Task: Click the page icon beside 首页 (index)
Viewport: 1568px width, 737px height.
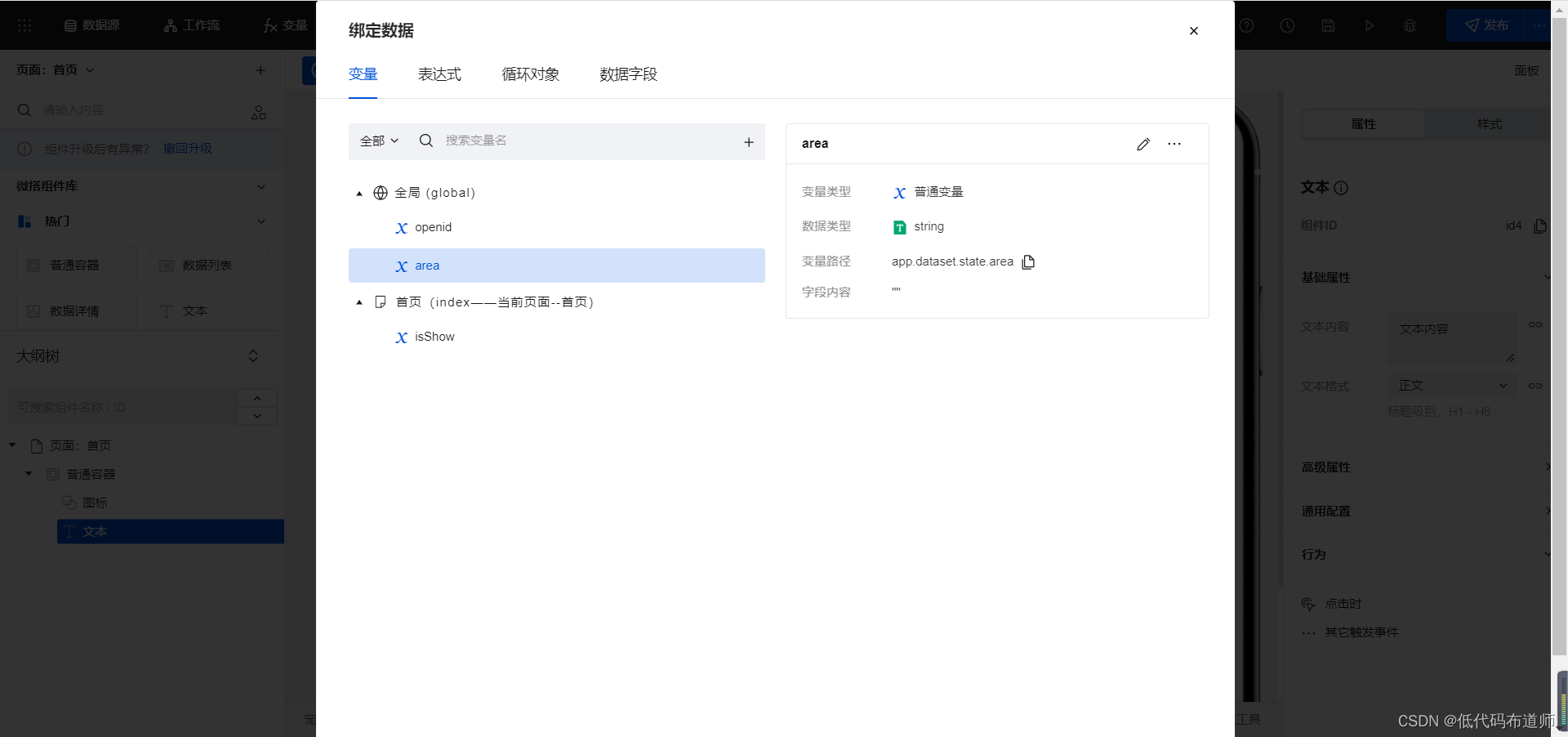Action: (x=380, y=302)
